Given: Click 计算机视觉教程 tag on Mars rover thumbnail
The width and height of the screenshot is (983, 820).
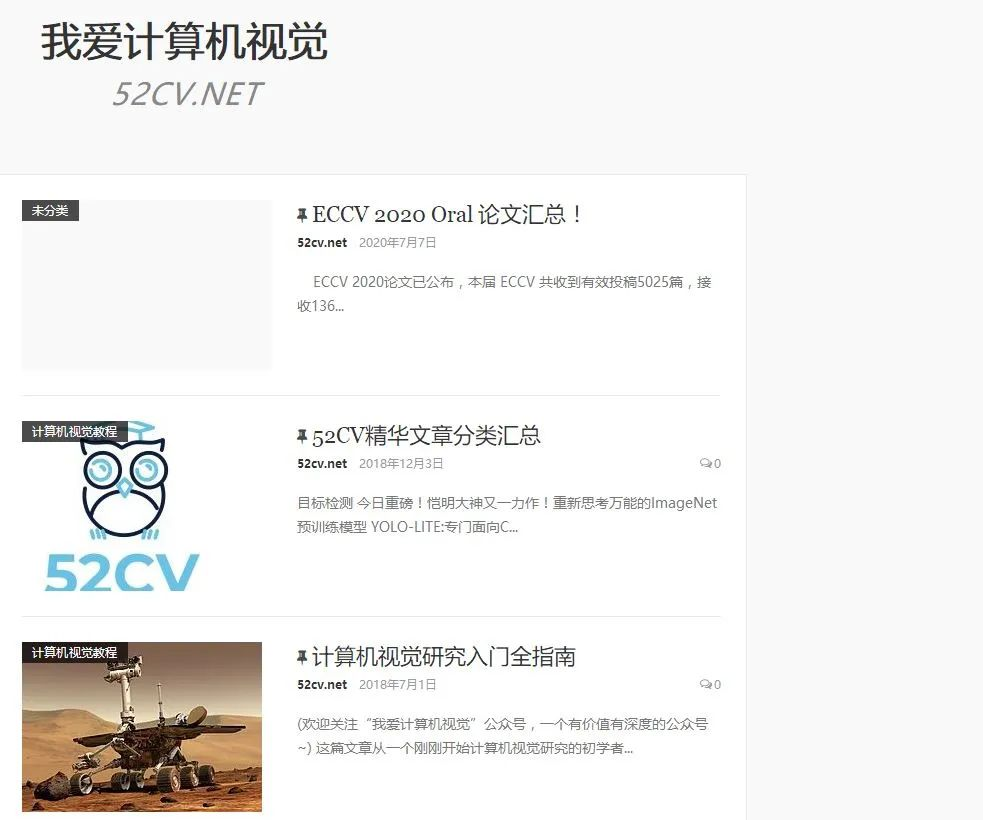Looking at the screenshot, I should pyautogui.click(x=75, y=653).
